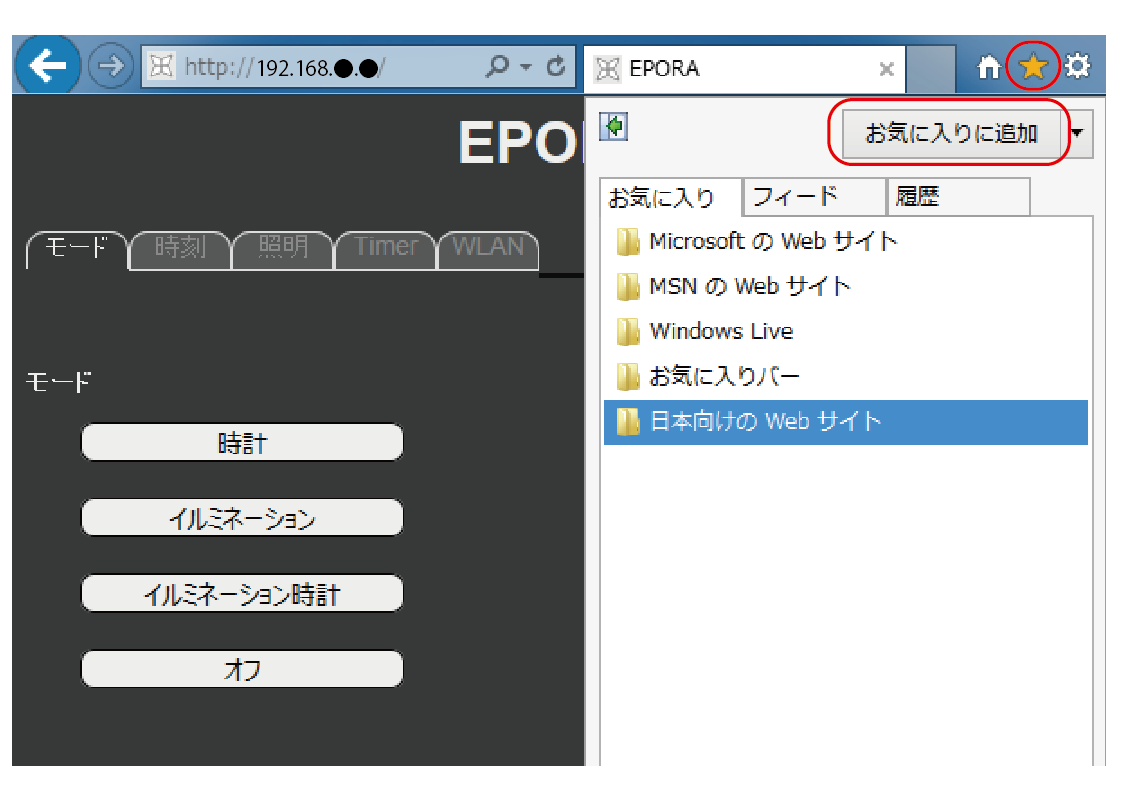
Task: Open the home page icon
Action: point(988,68)
